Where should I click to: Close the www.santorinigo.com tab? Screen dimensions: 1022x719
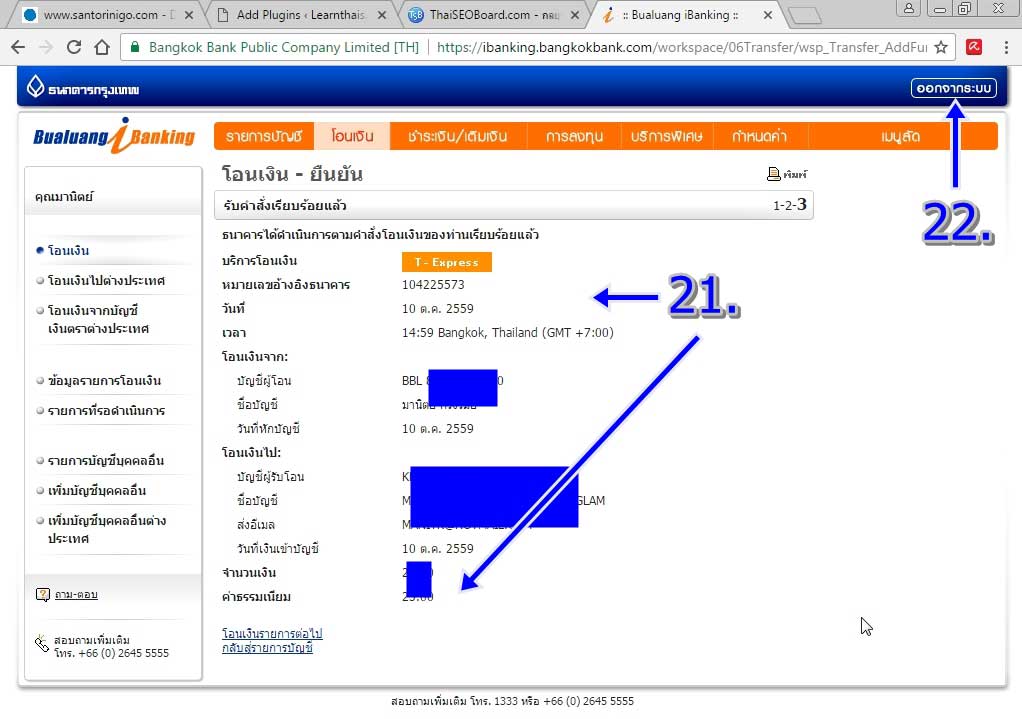(189, 15)
